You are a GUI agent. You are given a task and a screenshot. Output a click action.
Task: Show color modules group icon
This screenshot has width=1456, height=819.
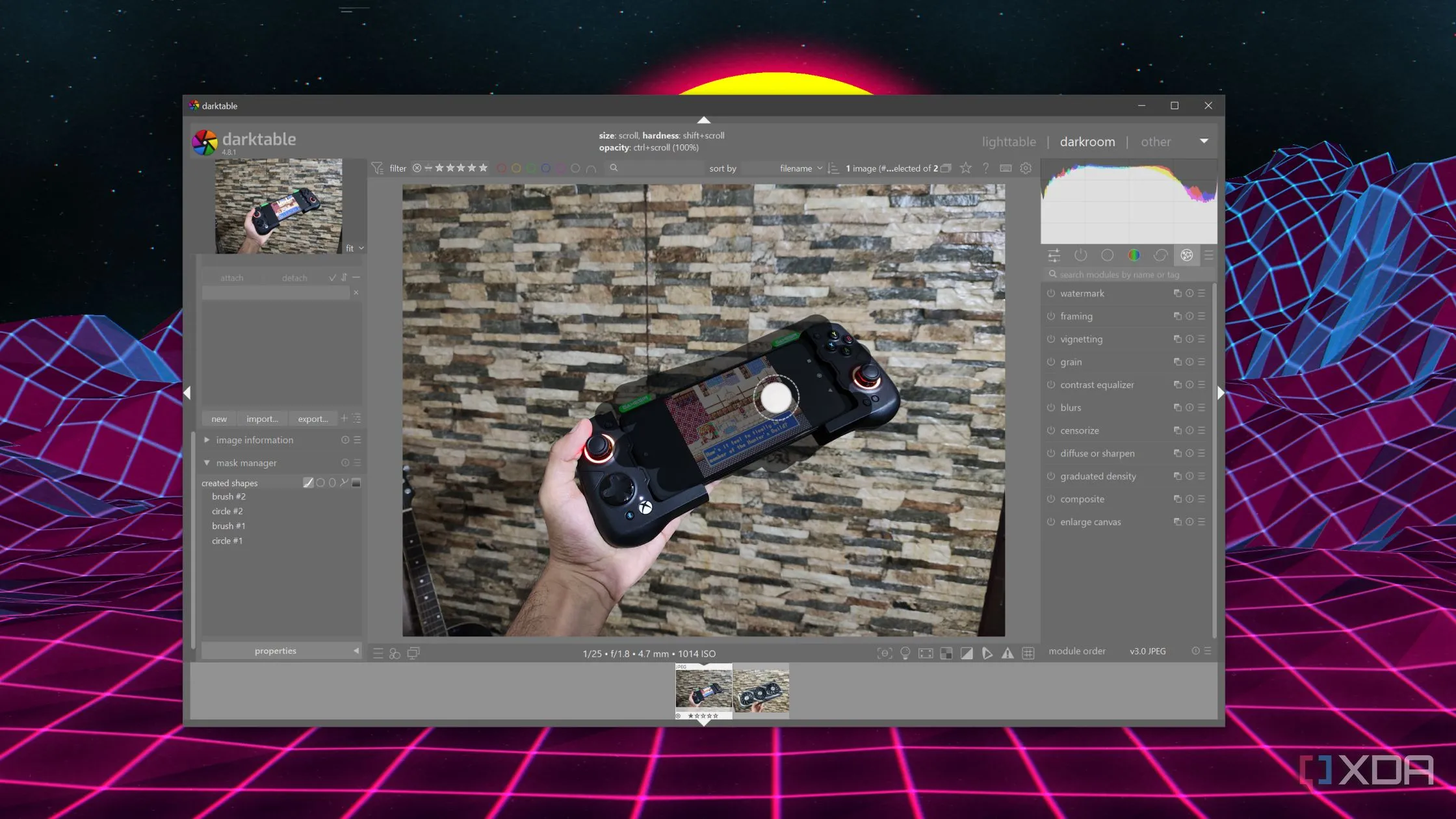(1134, 255)
